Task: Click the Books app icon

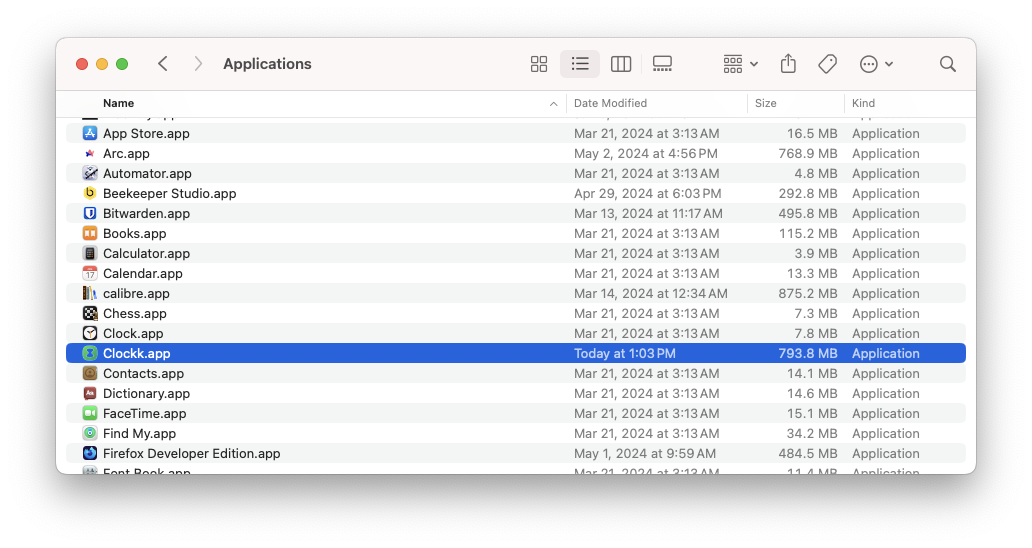Action: (x=90, y=234)
